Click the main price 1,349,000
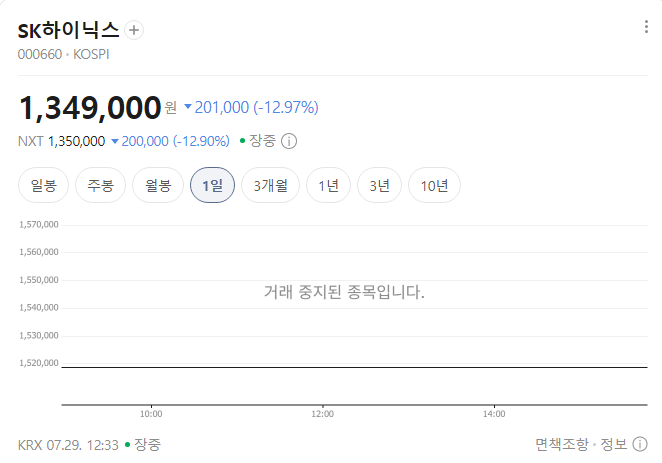This screenshot has width=662, height=463. (x=90, y=108)
